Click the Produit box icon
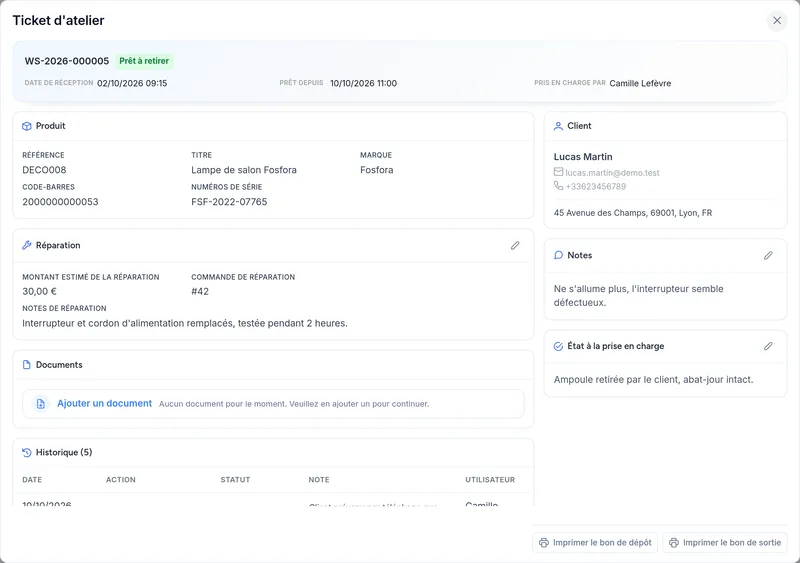 27,126
